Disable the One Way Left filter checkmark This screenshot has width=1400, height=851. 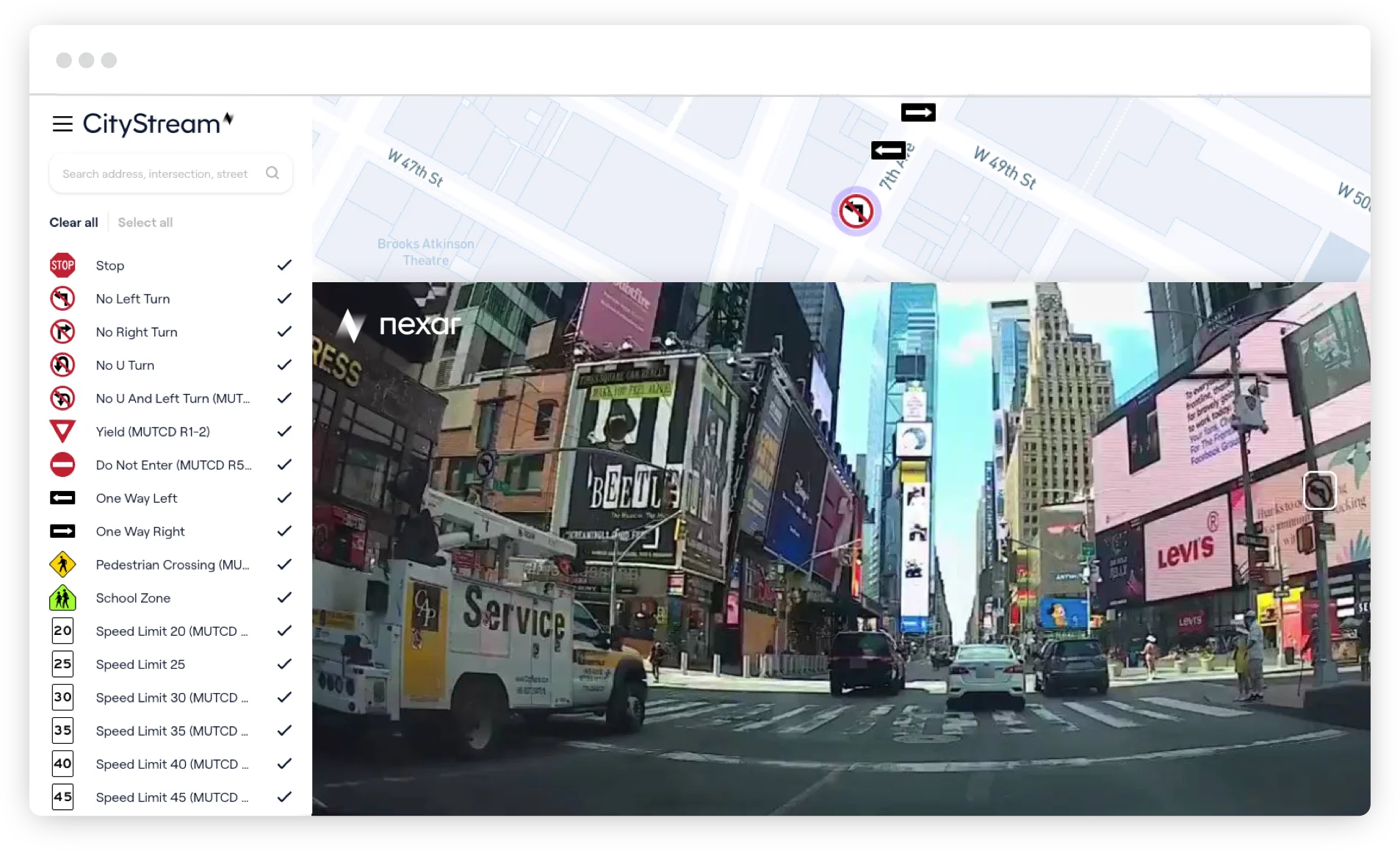point(284,498)
